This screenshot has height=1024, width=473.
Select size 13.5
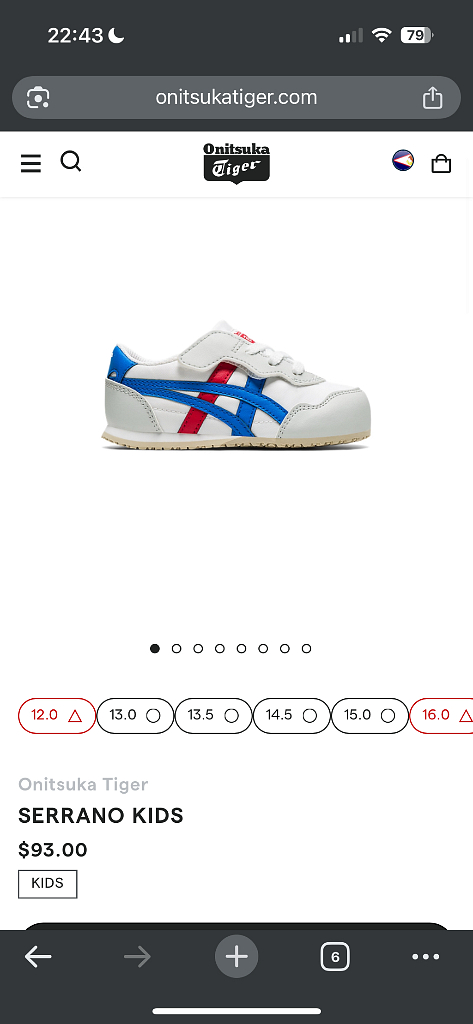tap(213, 715)
